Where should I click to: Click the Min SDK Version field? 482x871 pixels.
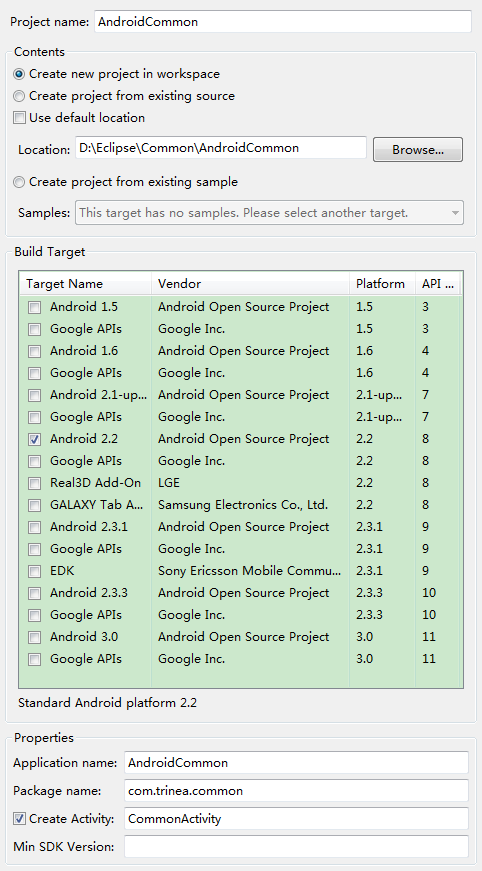point(297,847)
